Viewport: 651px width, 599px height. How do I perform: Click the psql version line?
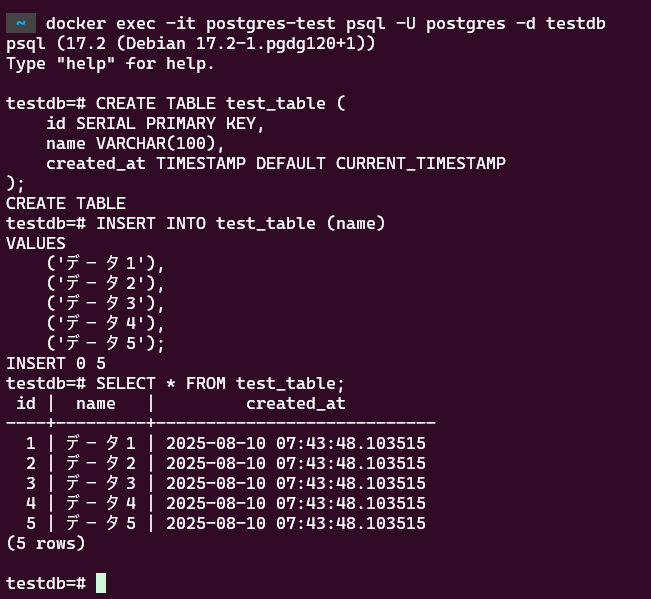click(191, 44)
